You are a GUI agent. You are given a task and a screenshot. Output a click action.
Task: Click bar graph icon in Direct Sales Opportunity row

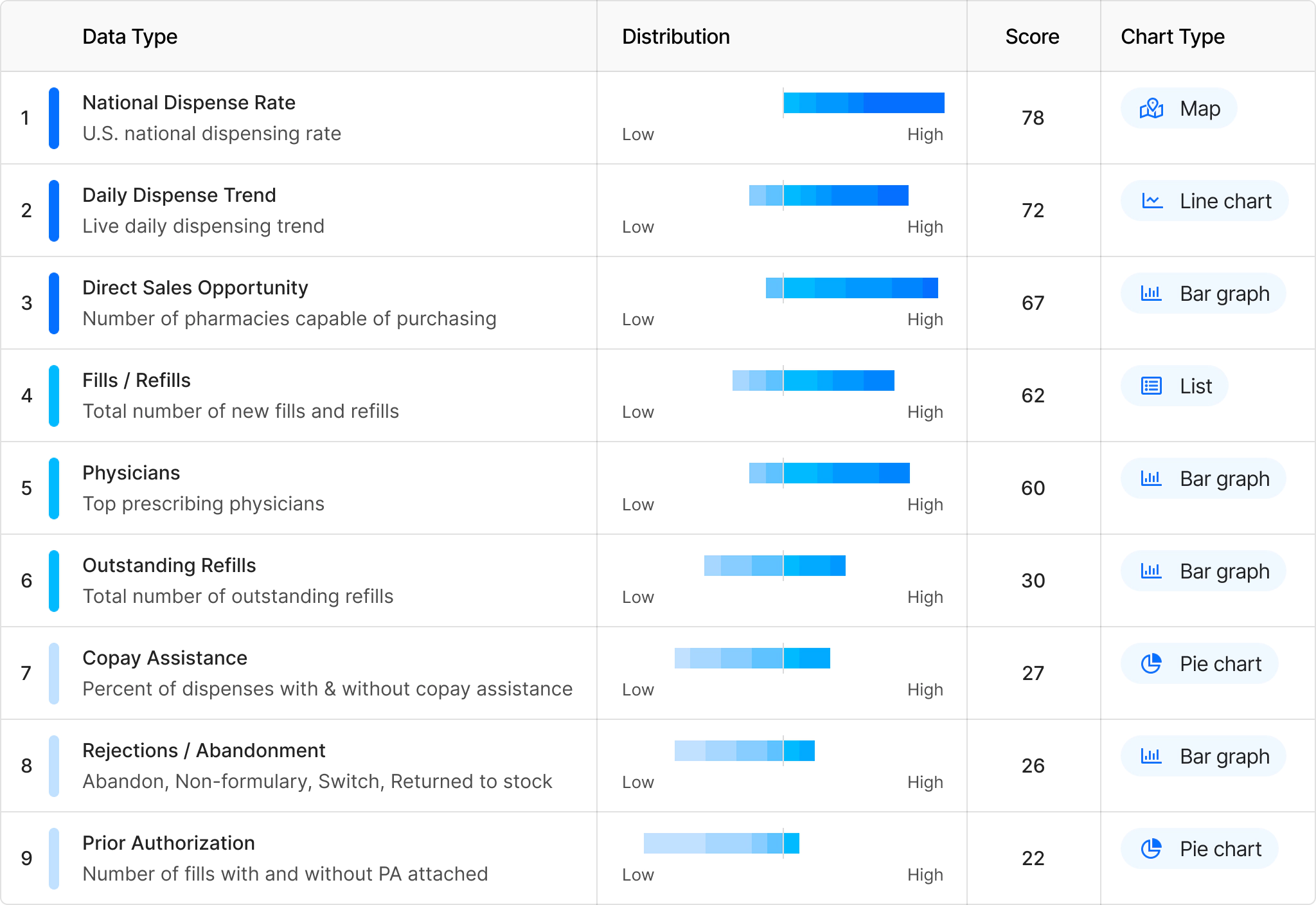pyautogui.click(x=1151, y=294)
